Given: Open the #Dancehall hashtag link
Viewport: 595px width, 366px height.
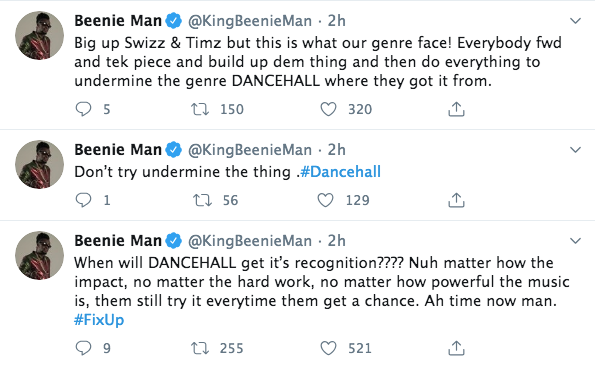Looking at the screenshot, I should click(x=340, y=172).
